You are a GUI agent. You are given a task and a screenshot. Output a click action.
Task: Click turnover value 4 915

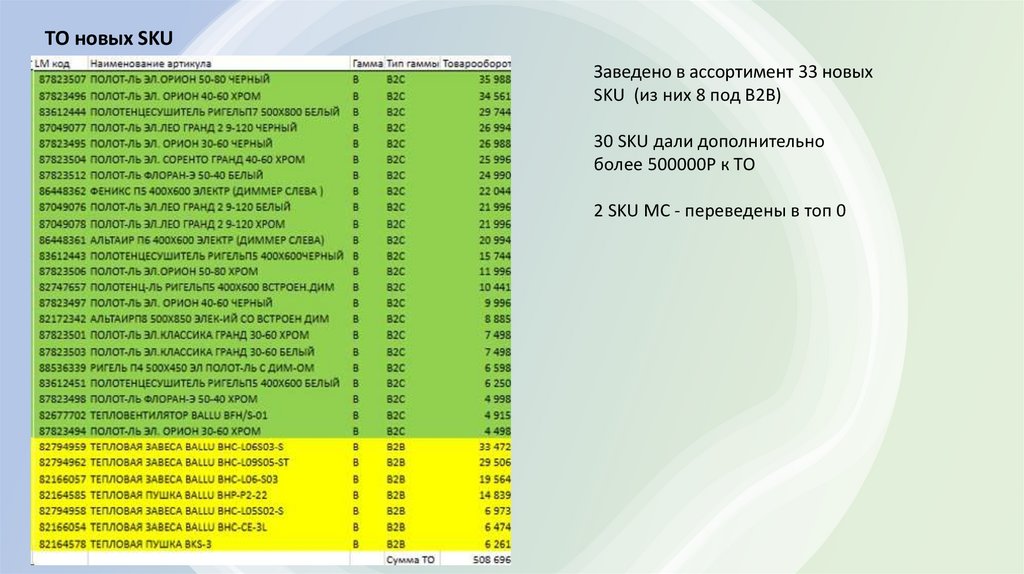tap(497, 415)
